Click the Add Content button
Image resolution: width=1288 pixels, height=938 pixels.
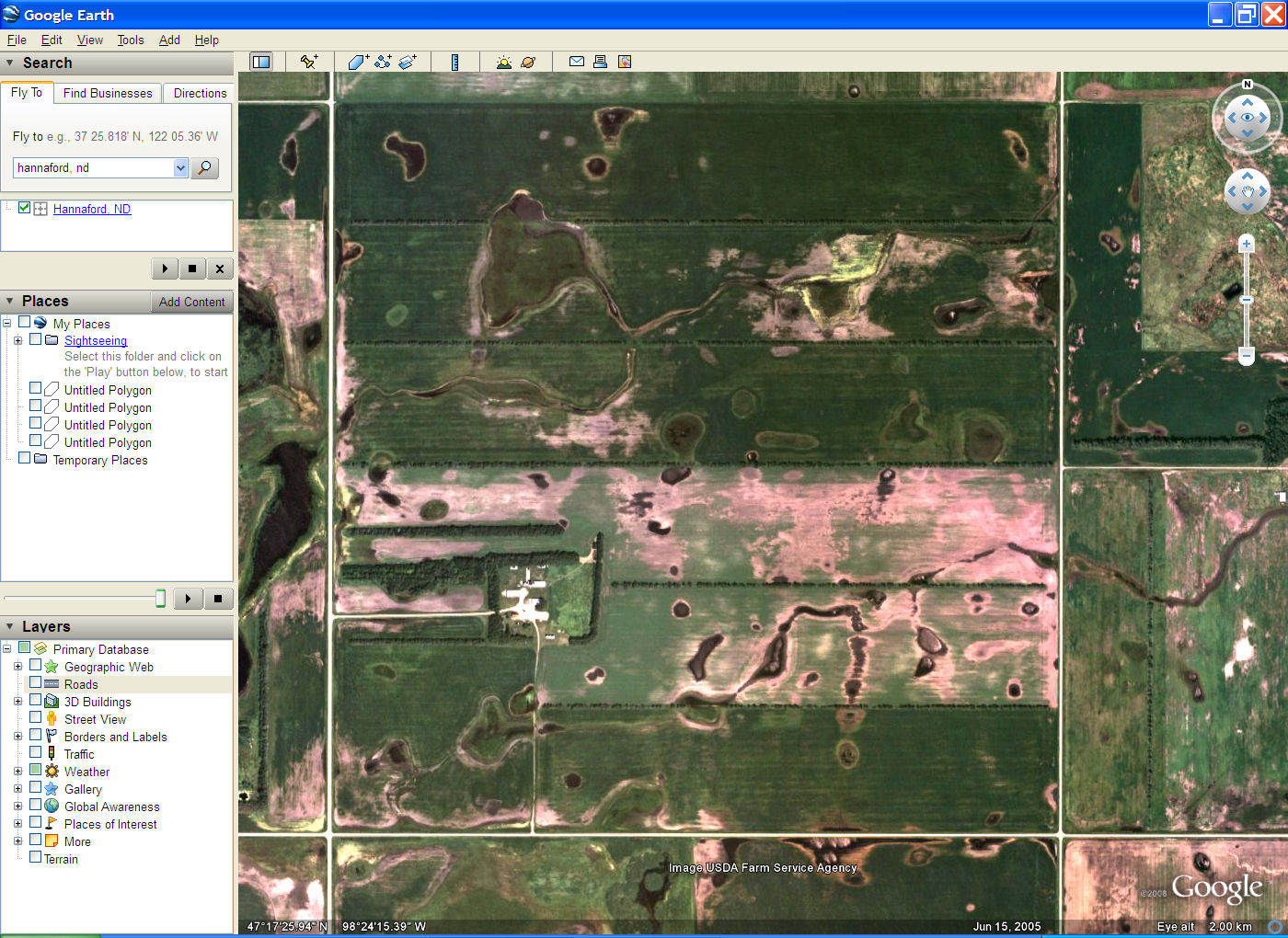(191, 302)
